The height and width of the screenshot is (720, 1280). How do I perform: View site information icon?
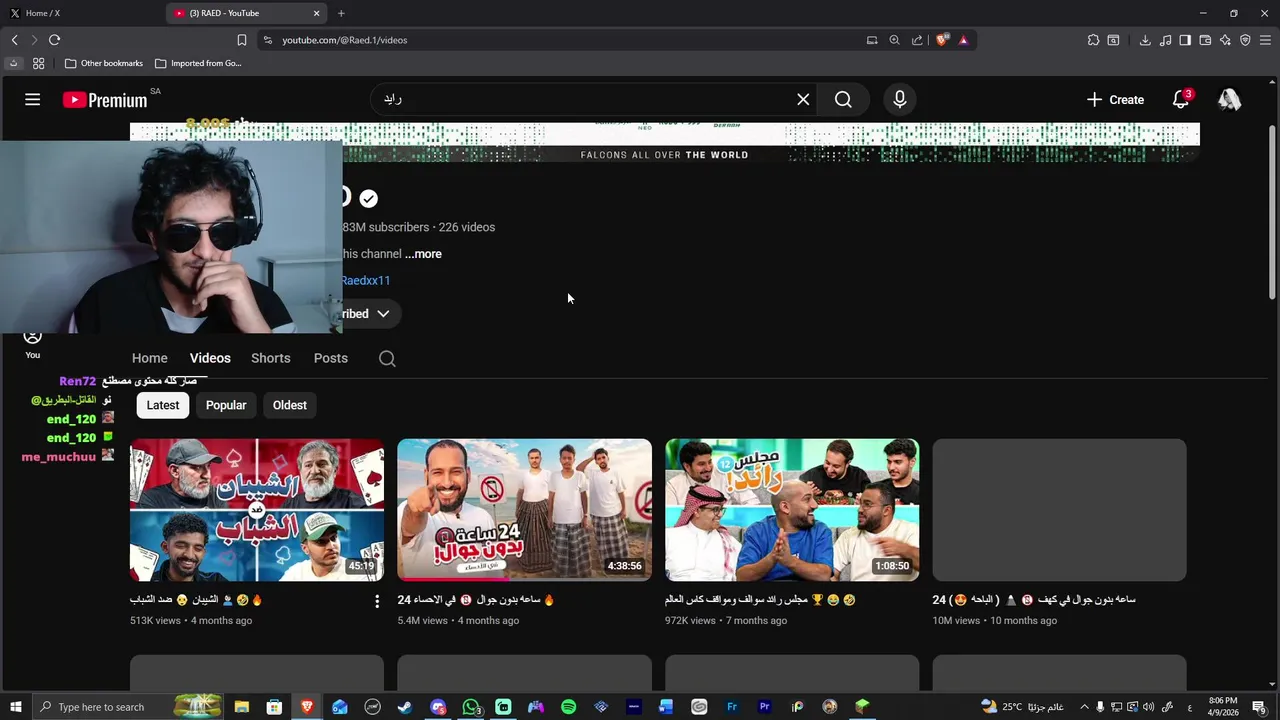tap(267, 40)
